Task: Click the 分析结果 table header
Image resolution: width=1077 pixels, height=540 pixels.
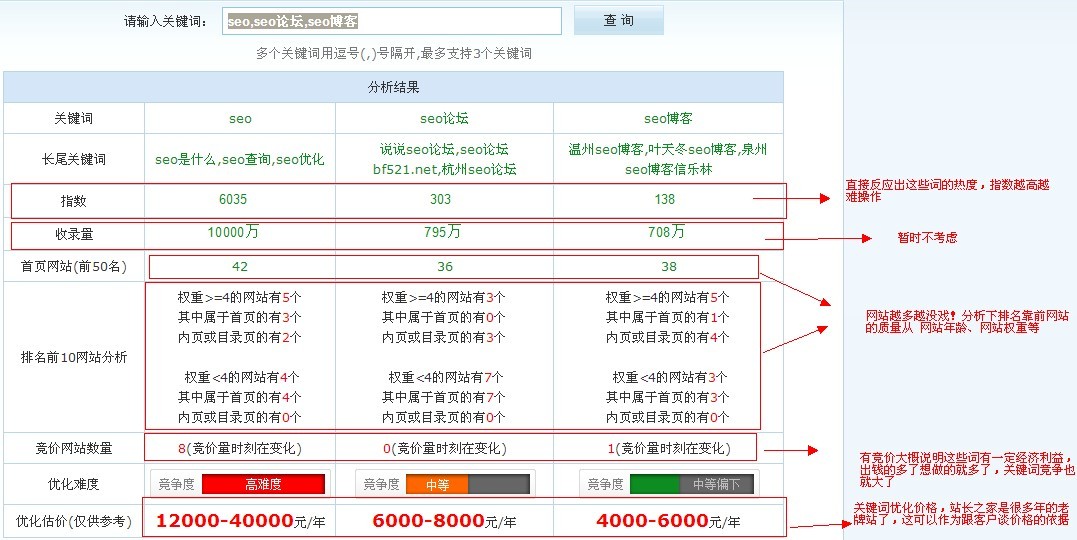Action: click(393, 88)
